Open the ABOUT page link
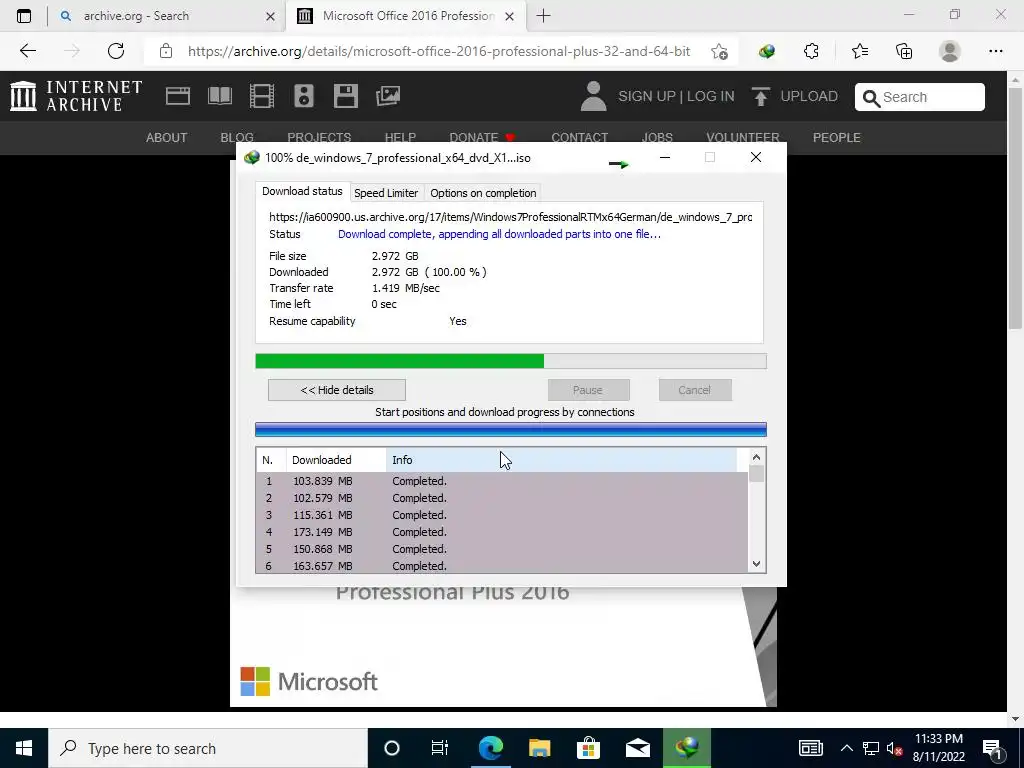Screen dimensions: 1024x768 167,138
